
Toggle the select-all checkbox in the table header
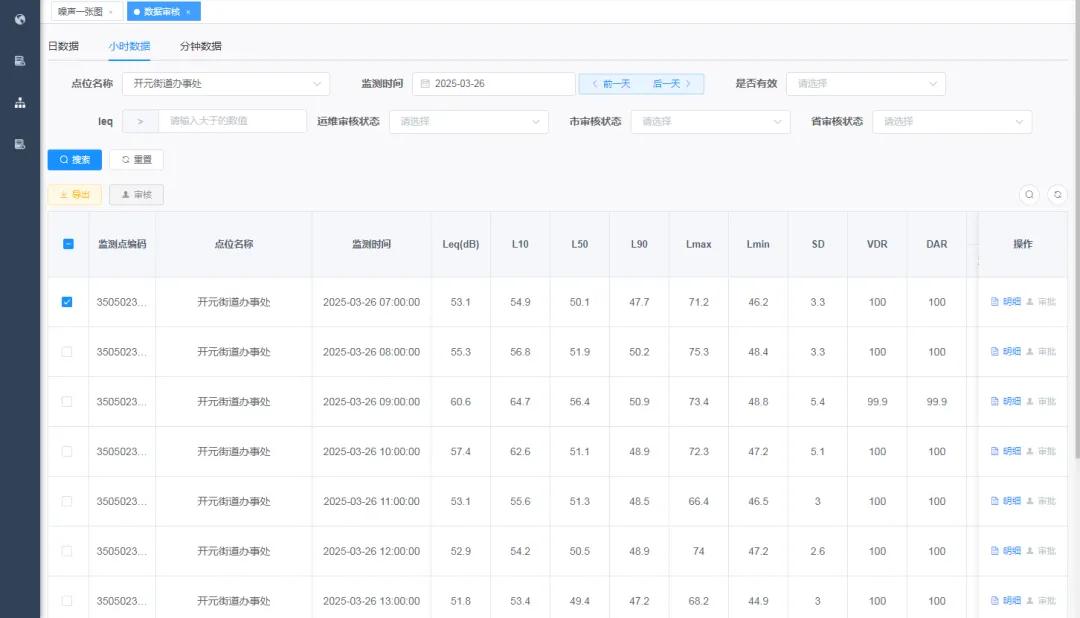[68, 244]
